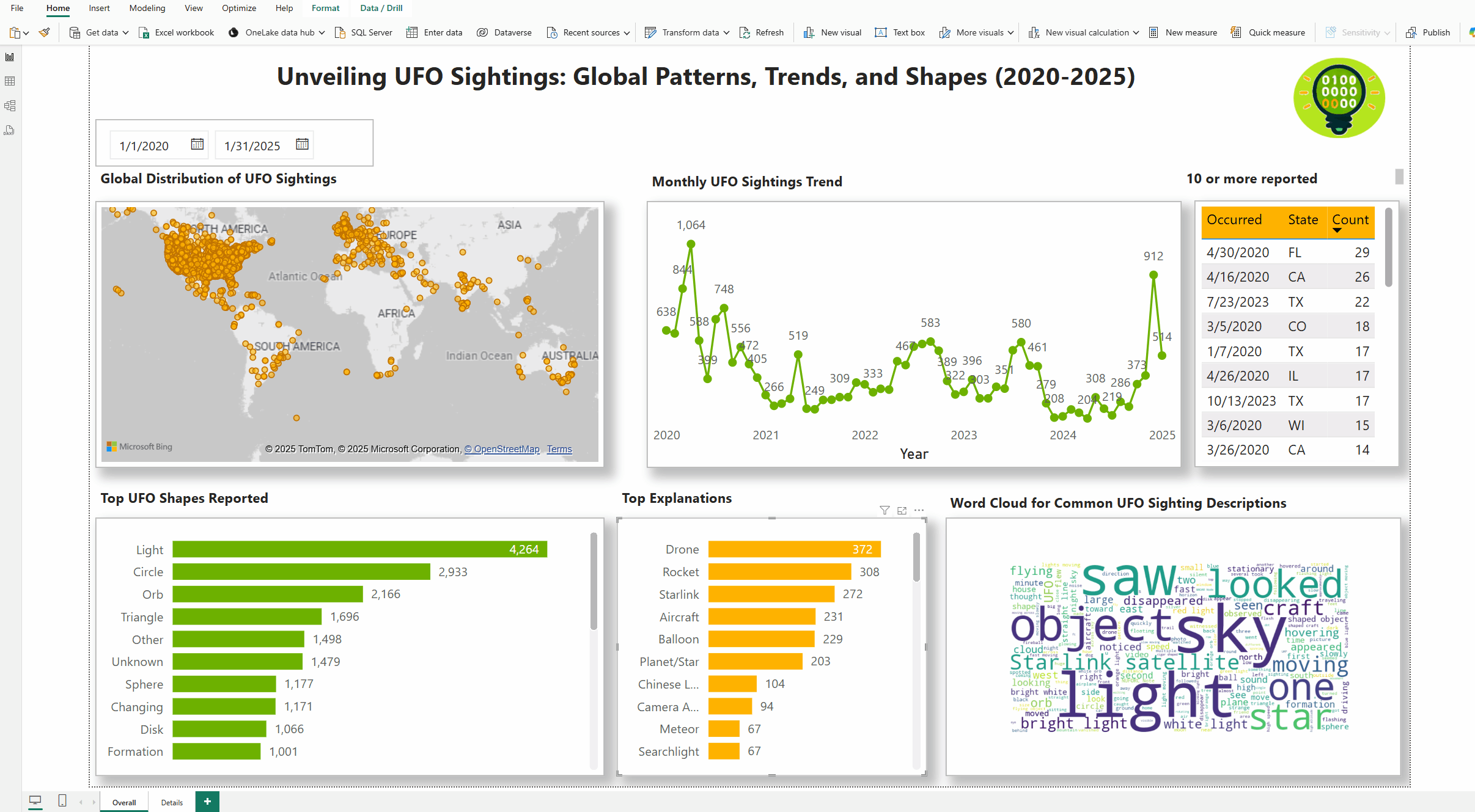Click the filter icon above Top Explanations
The width and height of the screenshot is (1475, 812).
click(884, 510)
